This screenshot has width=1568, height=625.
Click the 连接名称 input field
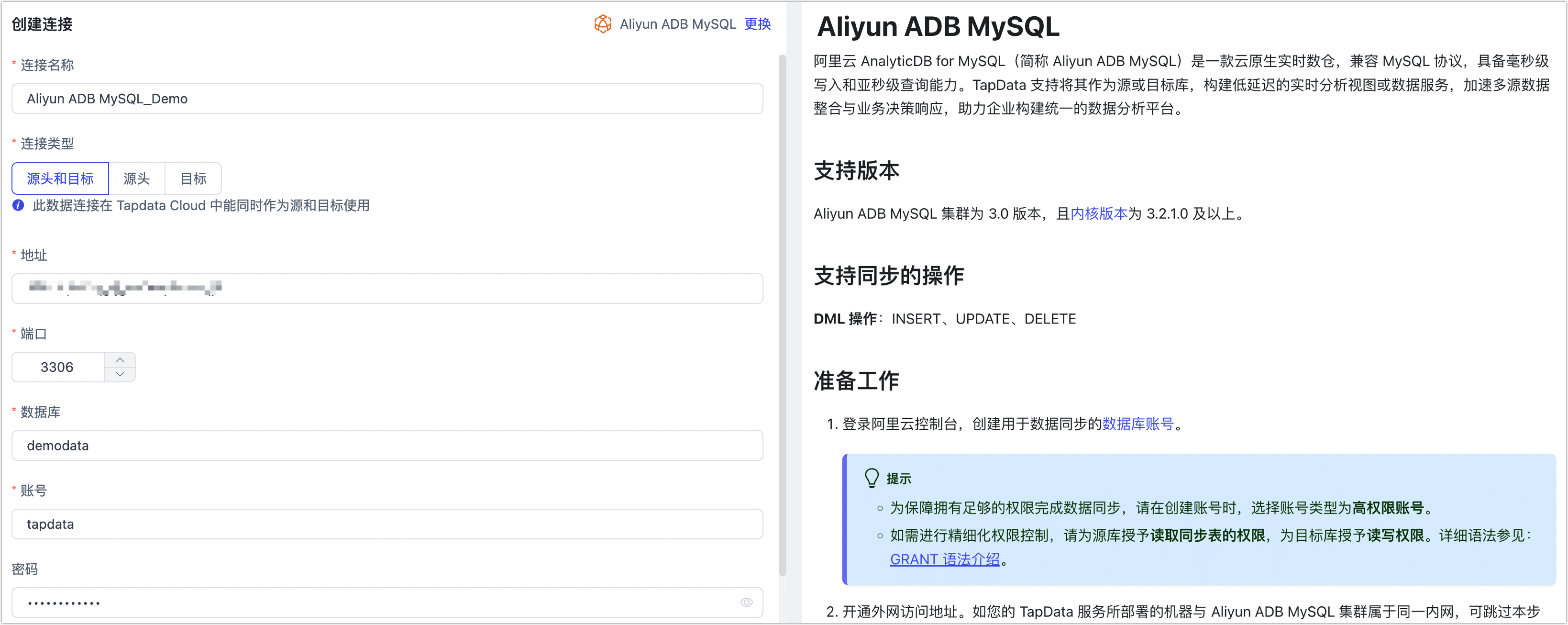[x=386, y=99]
